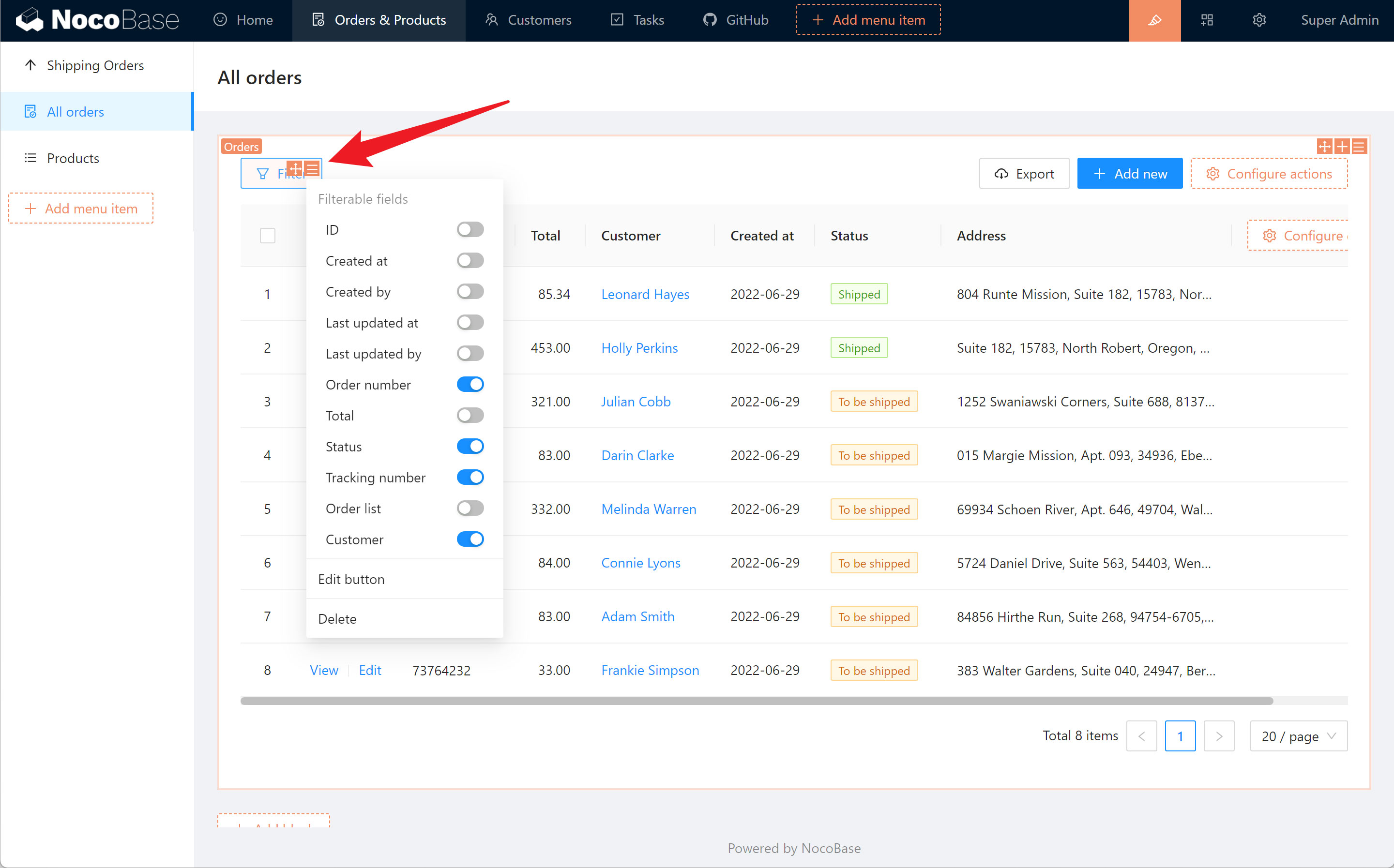This screenshot has width=1394, height=868.
Task: Click the table's horizontal scrollbar
Action: [x=756, y=701]
